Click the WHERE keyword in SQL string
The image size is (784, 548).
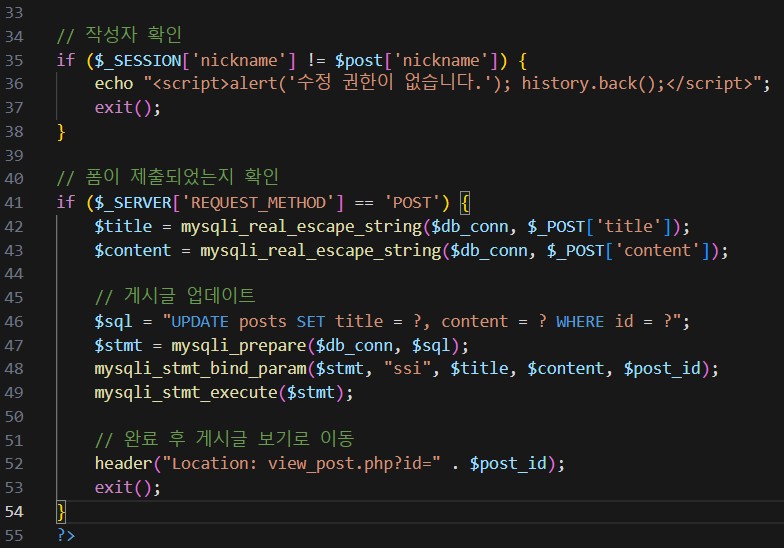tap(580, 322)
